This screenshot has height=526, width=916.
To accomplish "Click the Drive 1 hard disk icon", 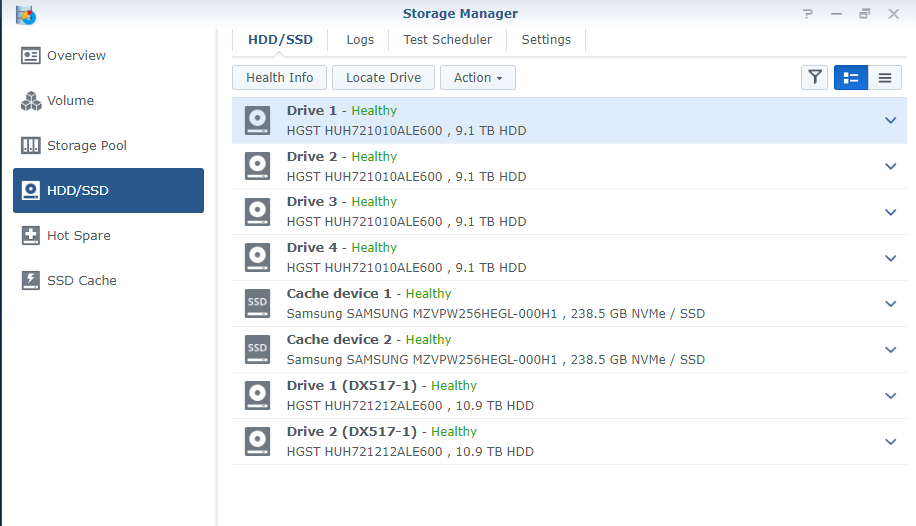I will (257, 120).
